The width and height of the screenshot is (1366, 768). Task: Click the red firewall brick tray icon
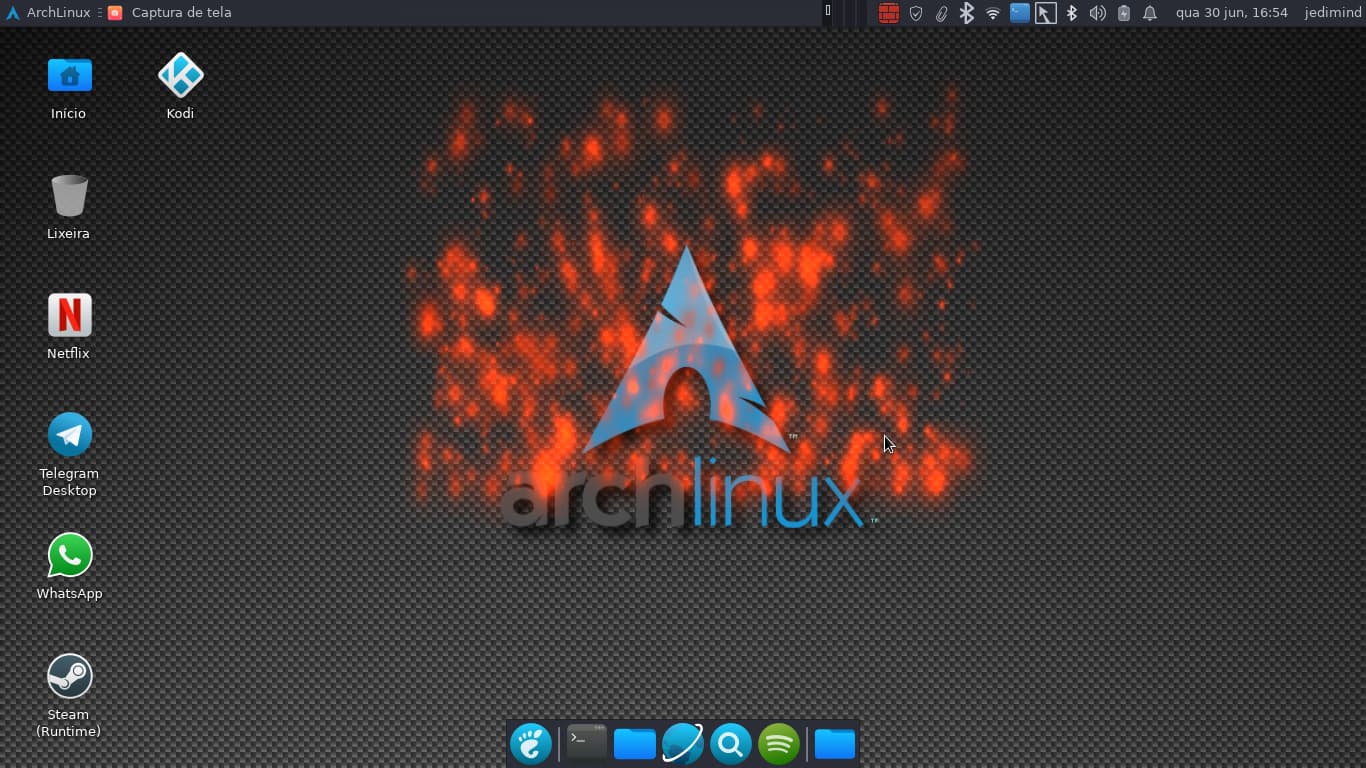pos(888,13)
